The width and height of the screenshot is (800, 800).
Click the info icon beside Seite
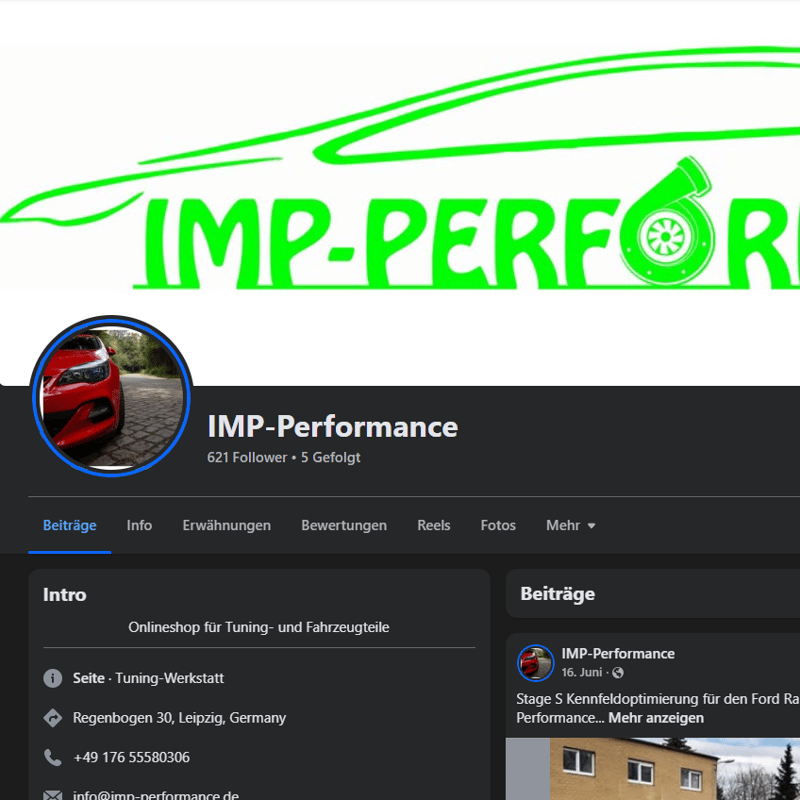coord(53,678)
